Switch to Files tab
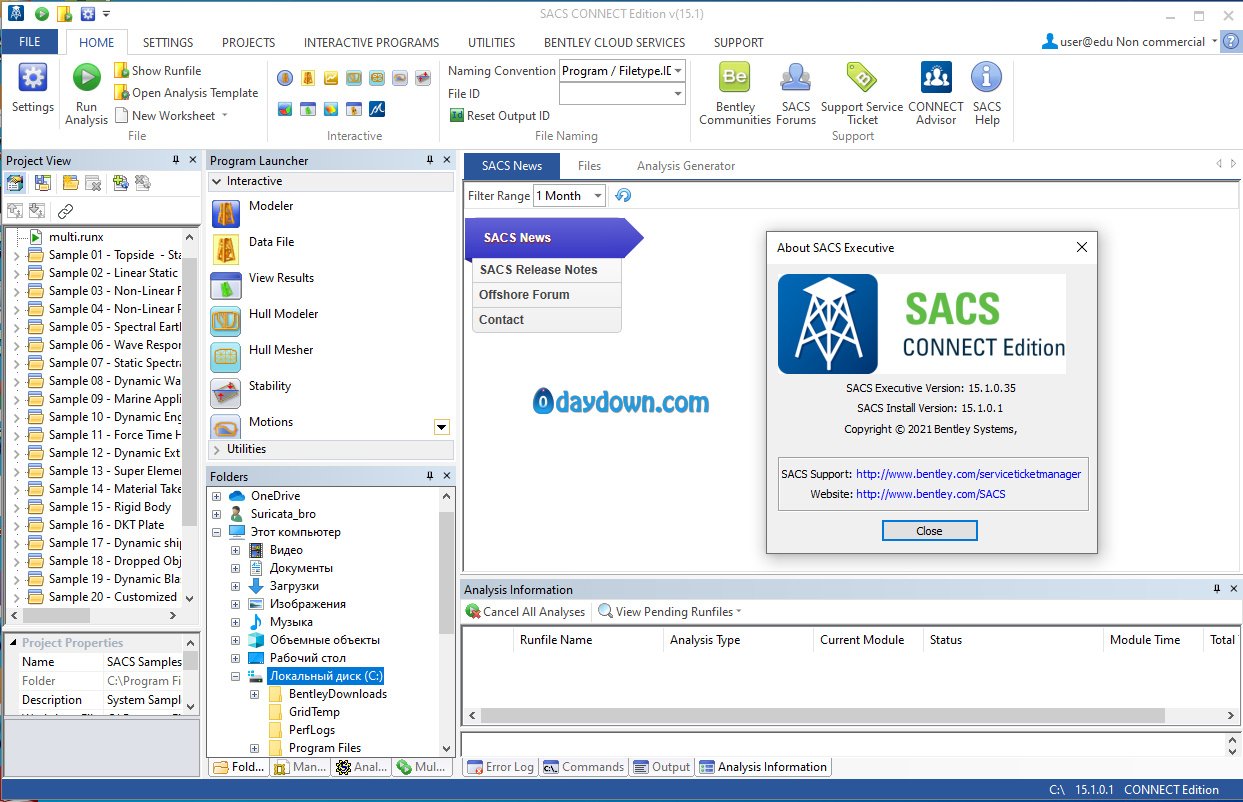Viewport: 1243px width, 802px height. 589,166
